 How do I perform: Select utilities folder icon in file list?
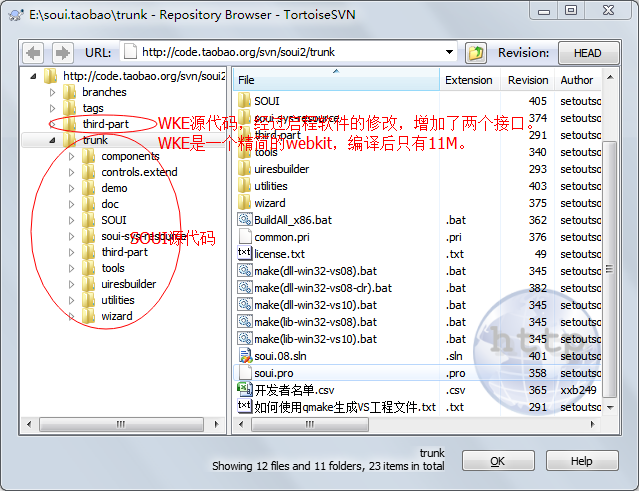(x=245, y=186)
